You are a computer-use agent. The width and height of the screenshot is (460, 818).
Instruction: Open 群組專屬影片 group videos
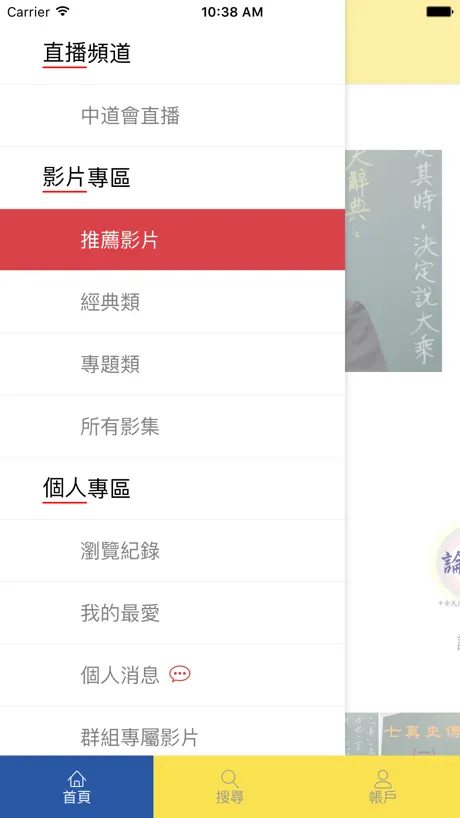(172, 731)
